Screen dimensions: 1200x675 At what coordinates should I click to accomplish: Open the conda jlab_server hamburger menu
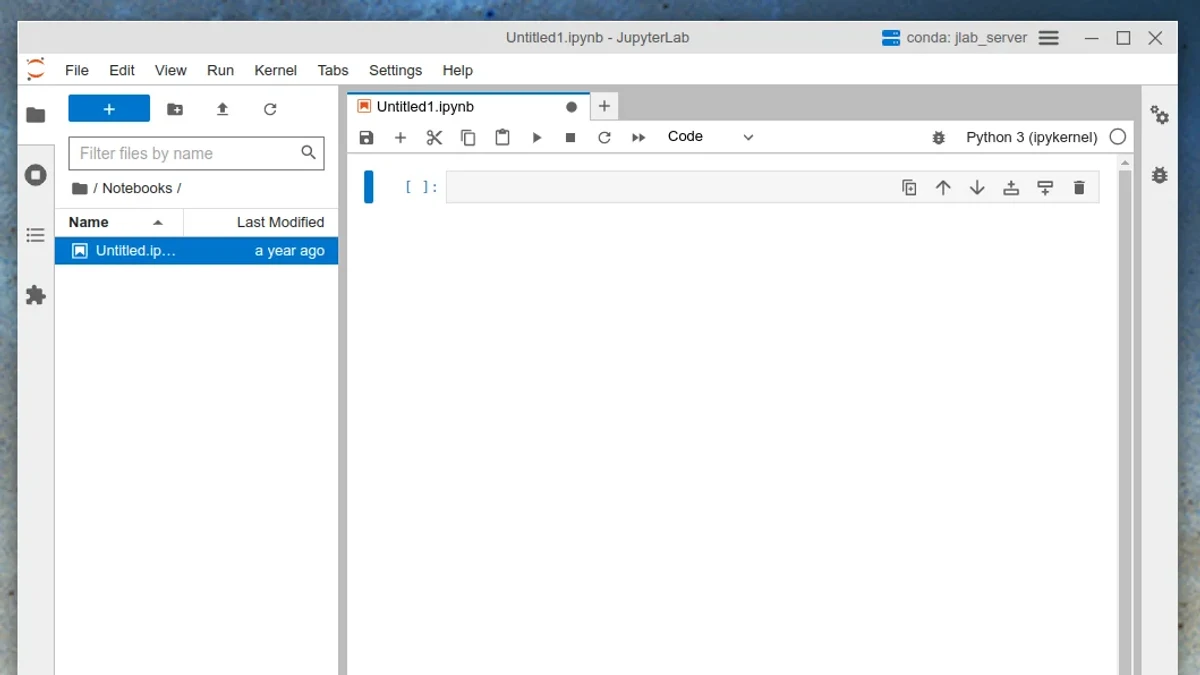(x=1048, y=38)
